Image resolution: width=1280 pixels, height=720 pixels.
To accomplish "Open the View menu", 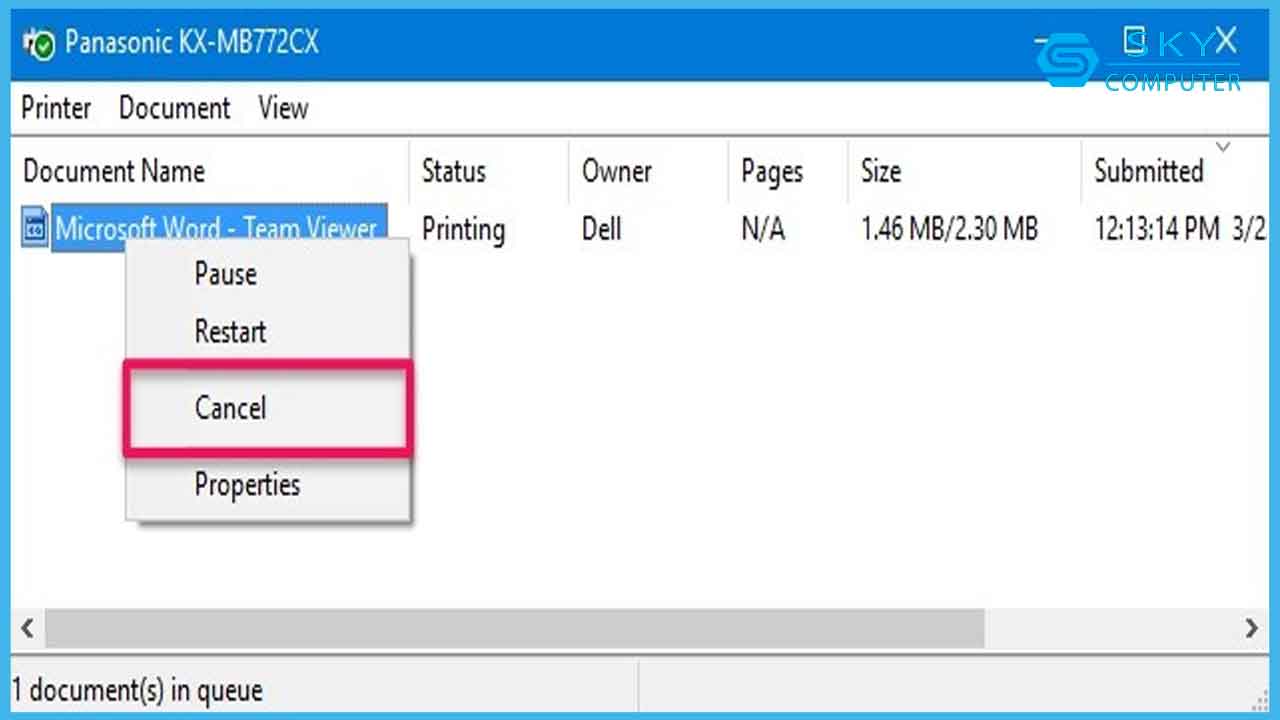I will pos(283,108).
